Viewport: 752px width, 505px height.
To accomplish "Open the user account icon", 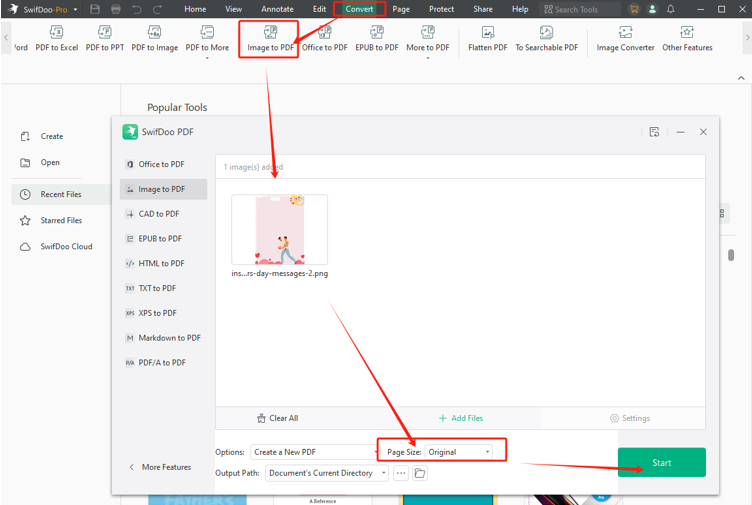I will (x=652, y=9).
